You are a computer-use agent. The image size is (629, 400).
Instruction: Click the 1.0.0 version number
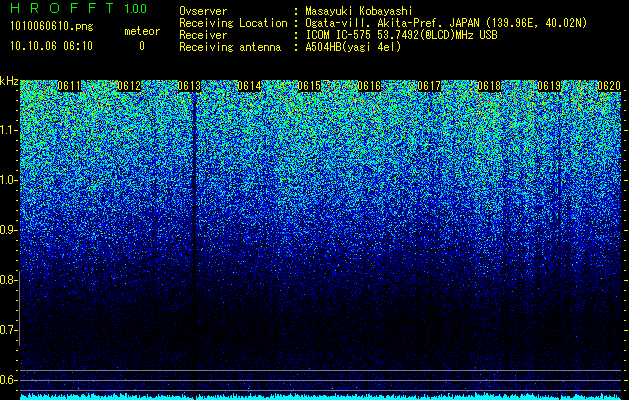coord(136,9)
